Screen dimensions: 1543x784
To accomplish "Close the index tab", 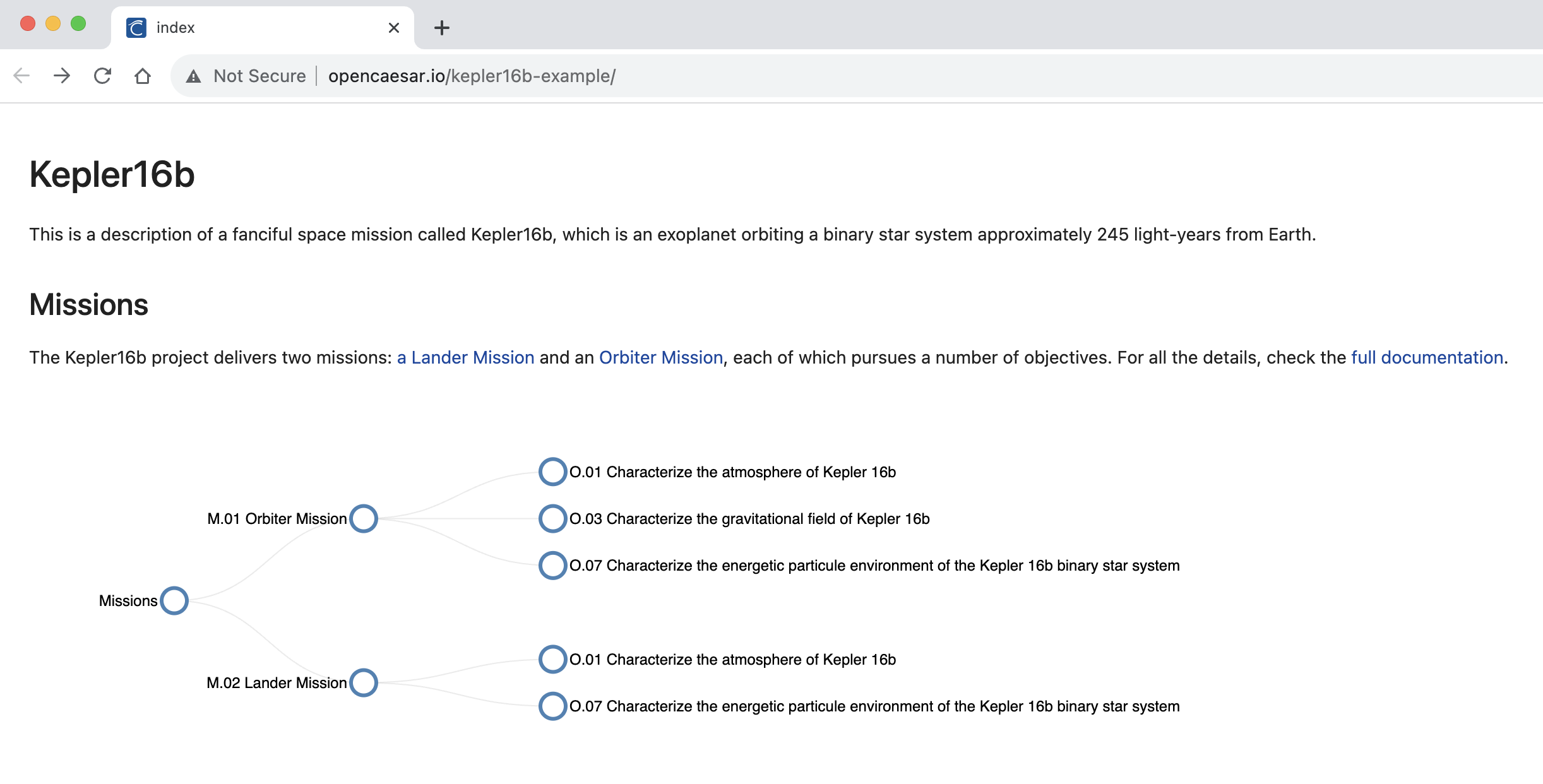I will coord(394,28).
